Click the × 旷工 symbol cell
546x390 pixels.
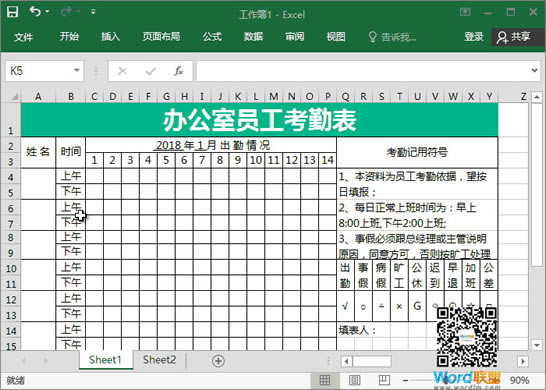coord(399,306)
